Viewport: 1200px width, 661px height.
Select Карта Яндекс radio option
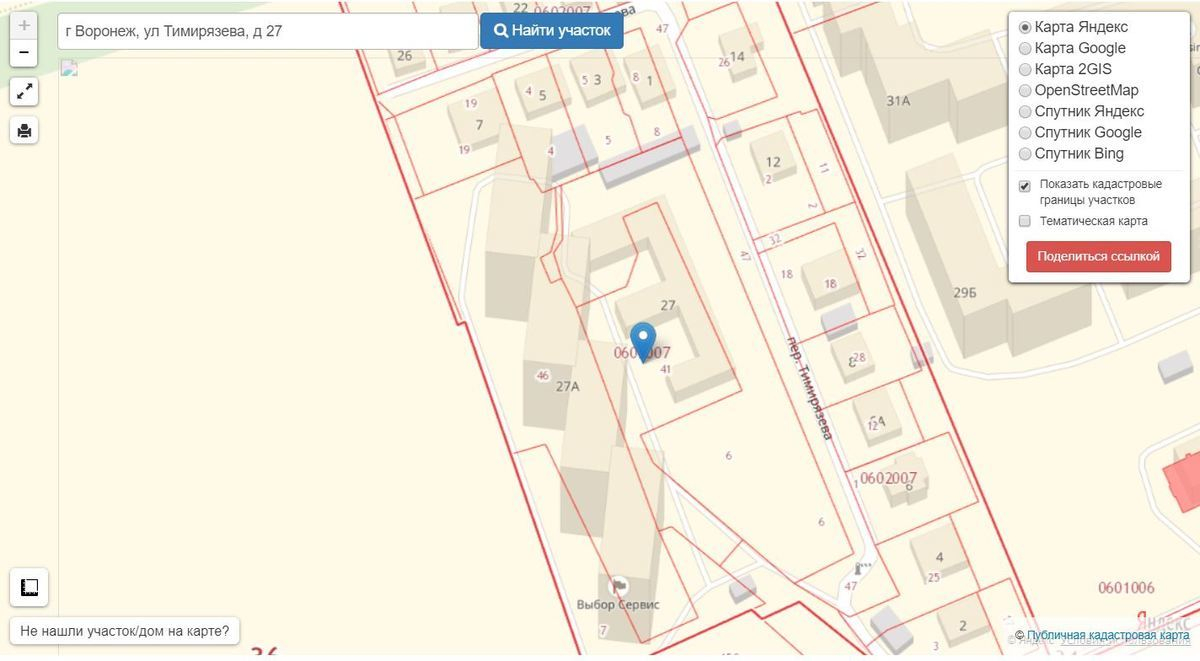[1025, 27]
